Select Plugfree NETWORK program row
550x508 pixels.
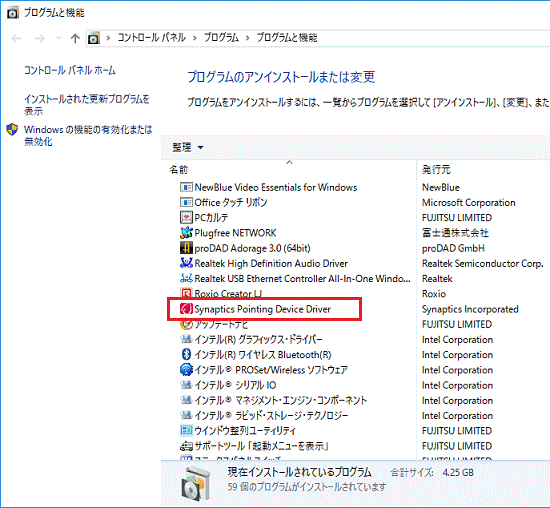[235, 233]
